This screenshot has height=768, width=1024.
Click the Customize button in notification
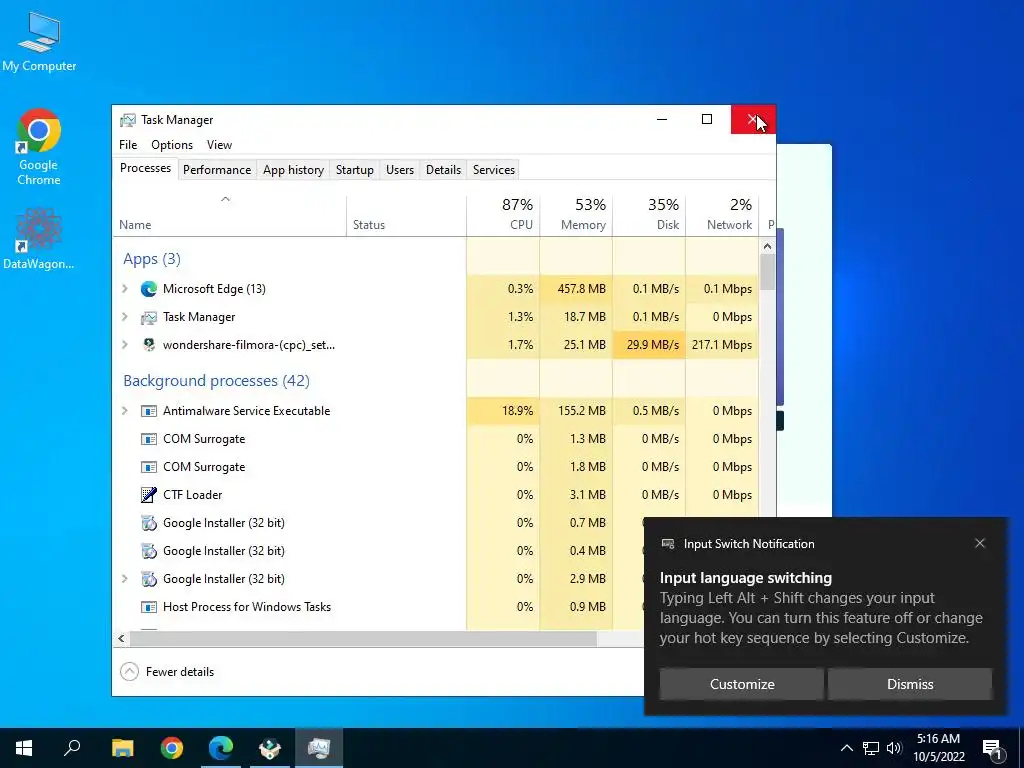point(741,684)
